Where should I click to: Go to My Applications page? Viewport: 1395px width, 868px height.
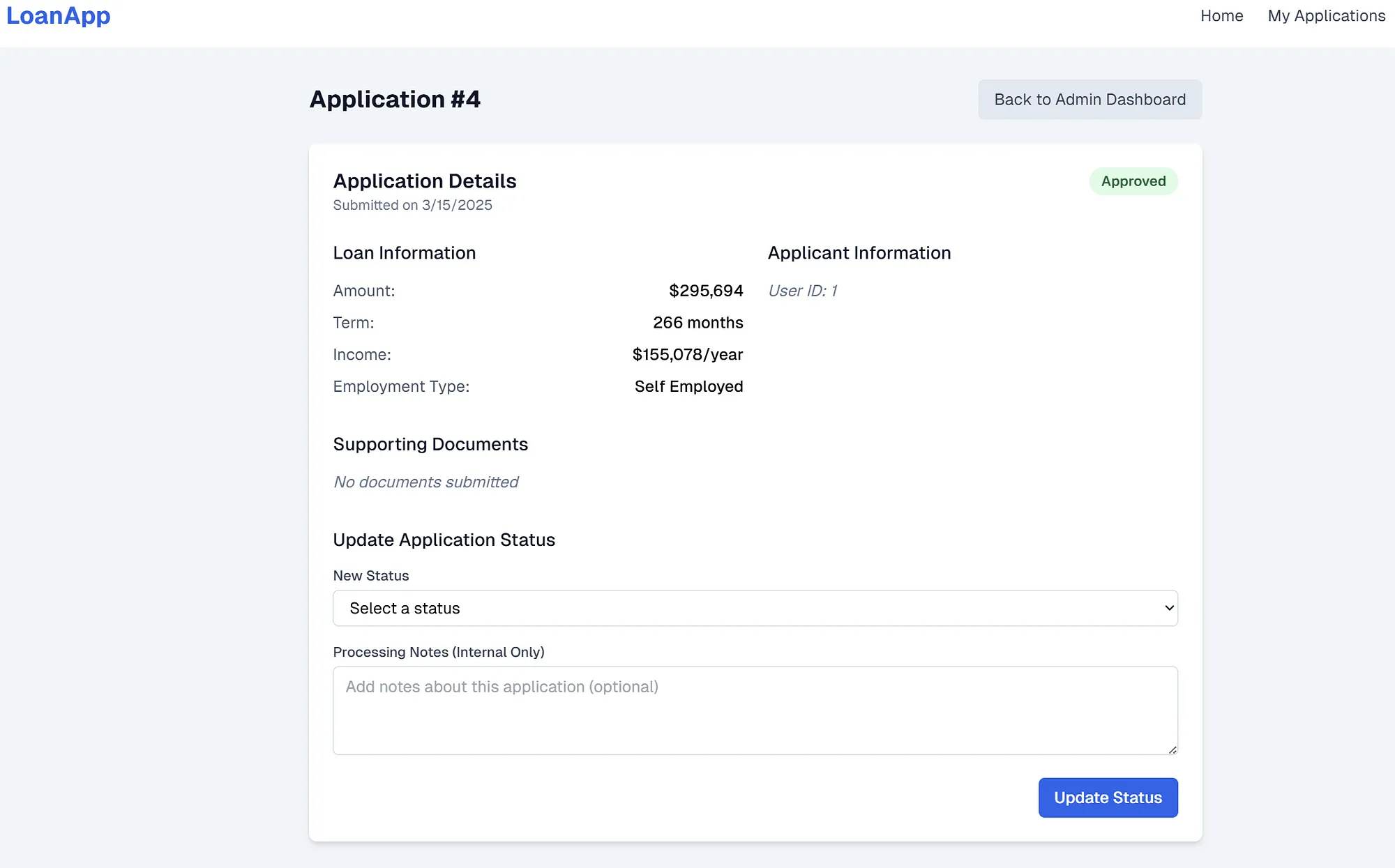pyautogui.click(x=1326, y=15)
